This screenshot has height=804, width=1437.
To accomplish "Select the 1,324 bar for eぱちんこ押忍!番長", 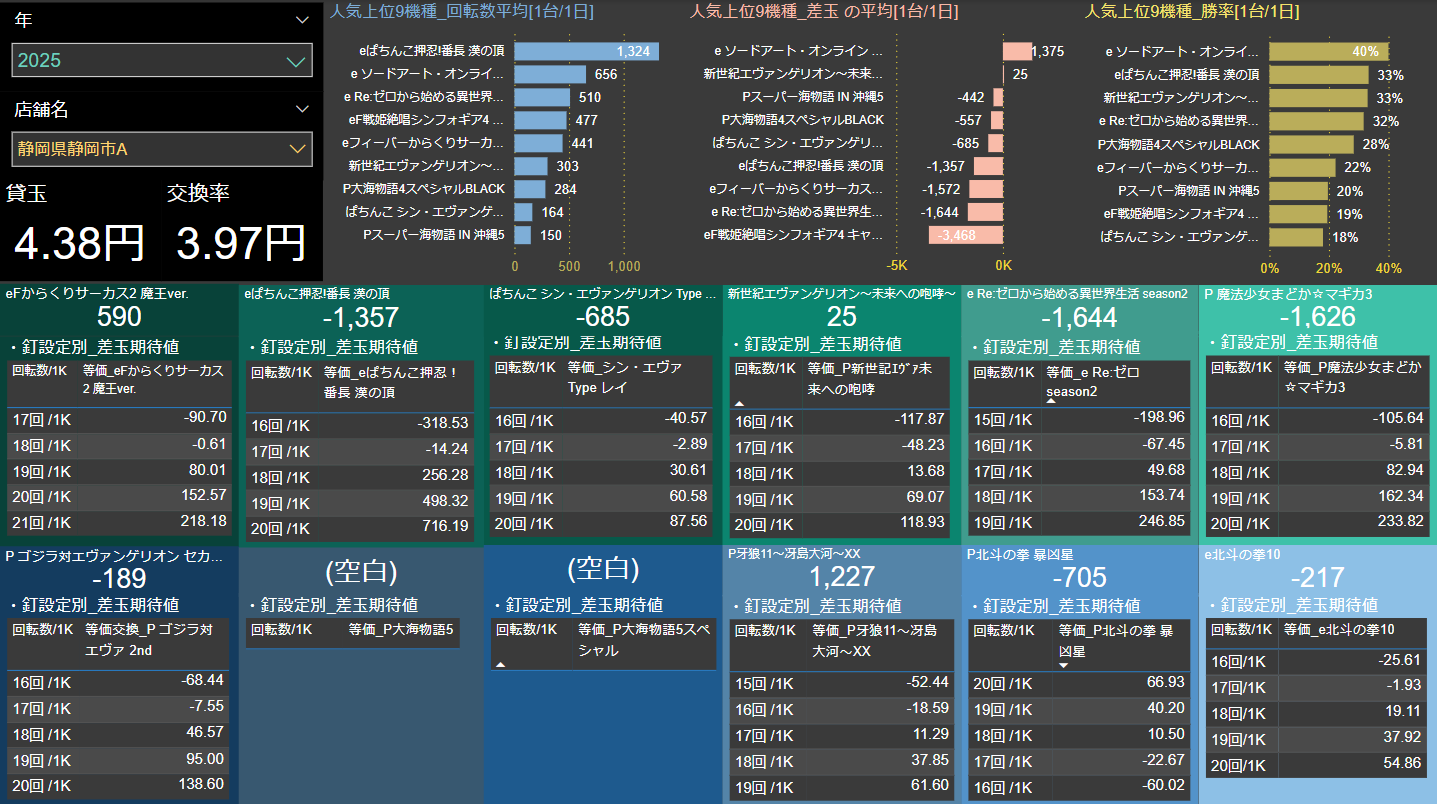I will point(586,51).
